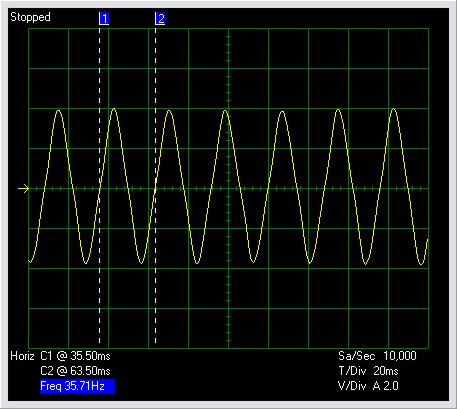Click the leftmost peak of the yellow waveform
Viewport: 457px width, 409px height.
[x=59, y=110]
